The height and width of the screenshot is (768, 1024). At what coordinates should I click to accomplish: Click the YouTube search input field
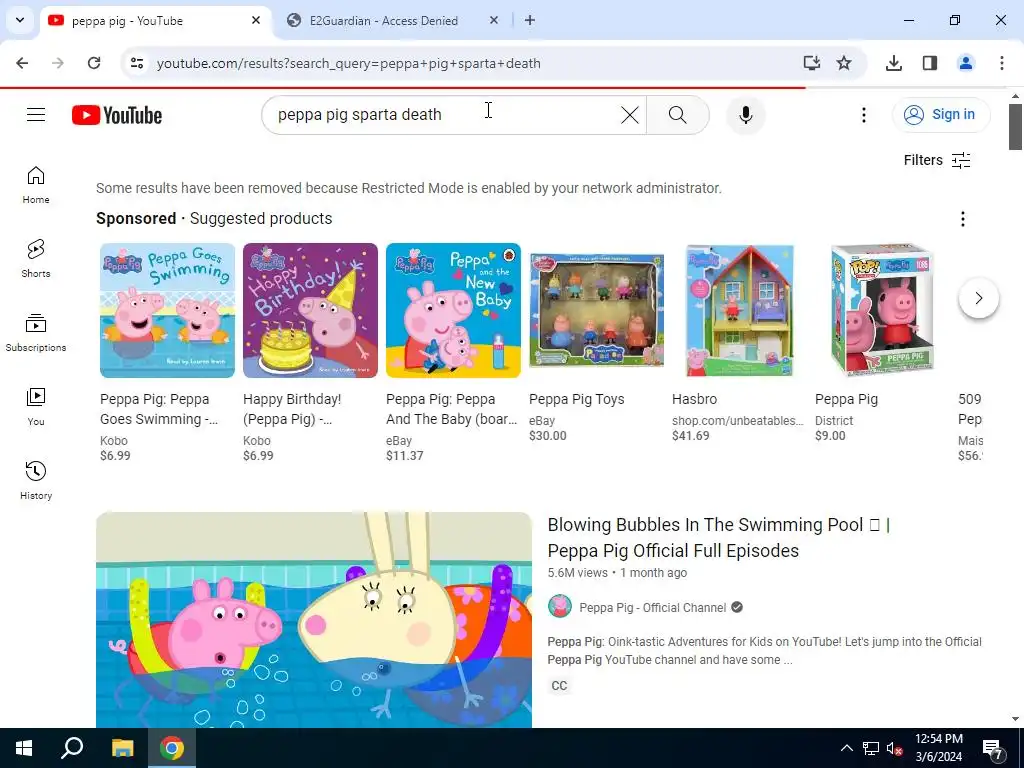click(x=444, y=115)
